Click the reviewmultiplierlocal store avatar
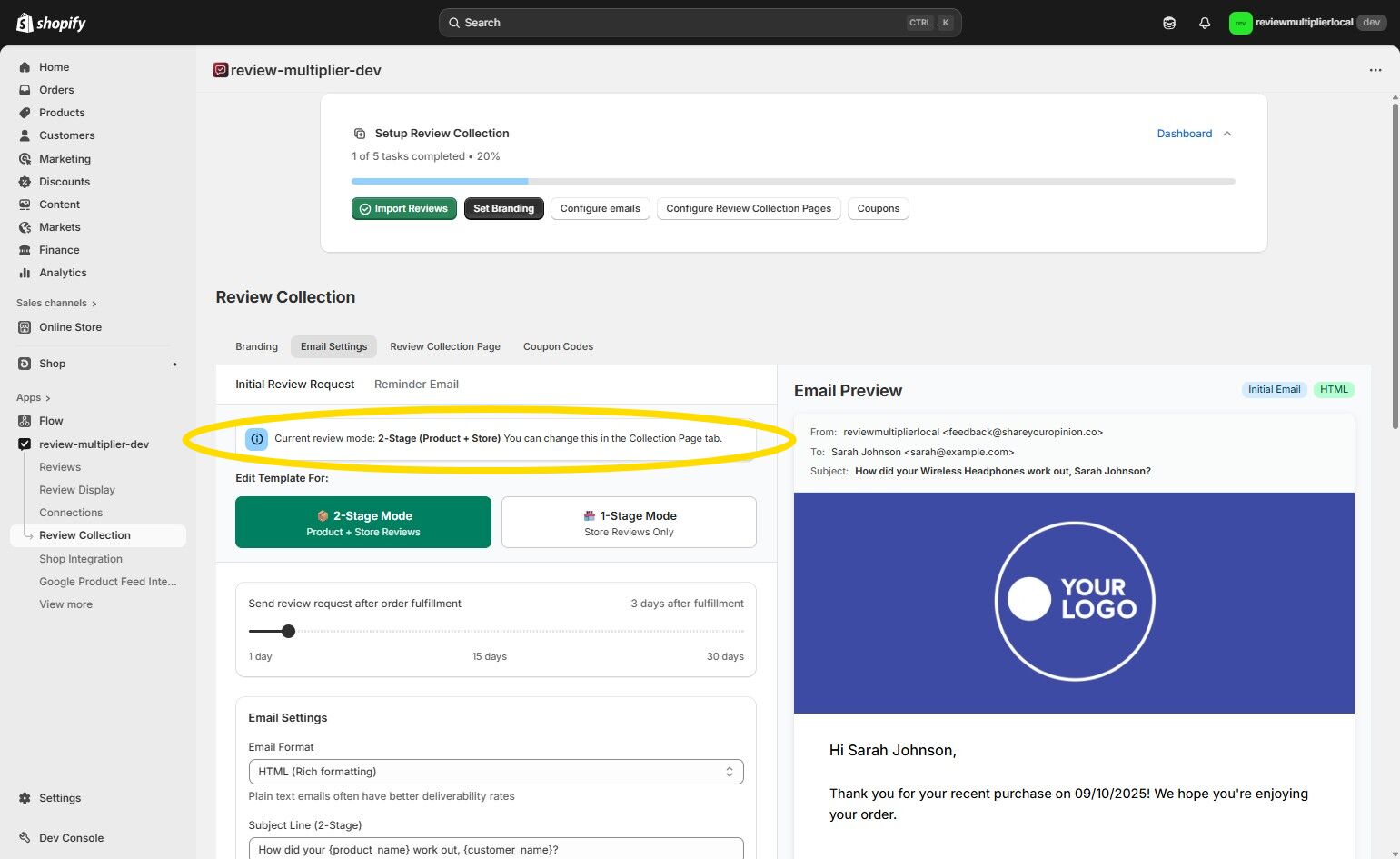The height and width of the screenshot is (859, 1400). 1240,23
